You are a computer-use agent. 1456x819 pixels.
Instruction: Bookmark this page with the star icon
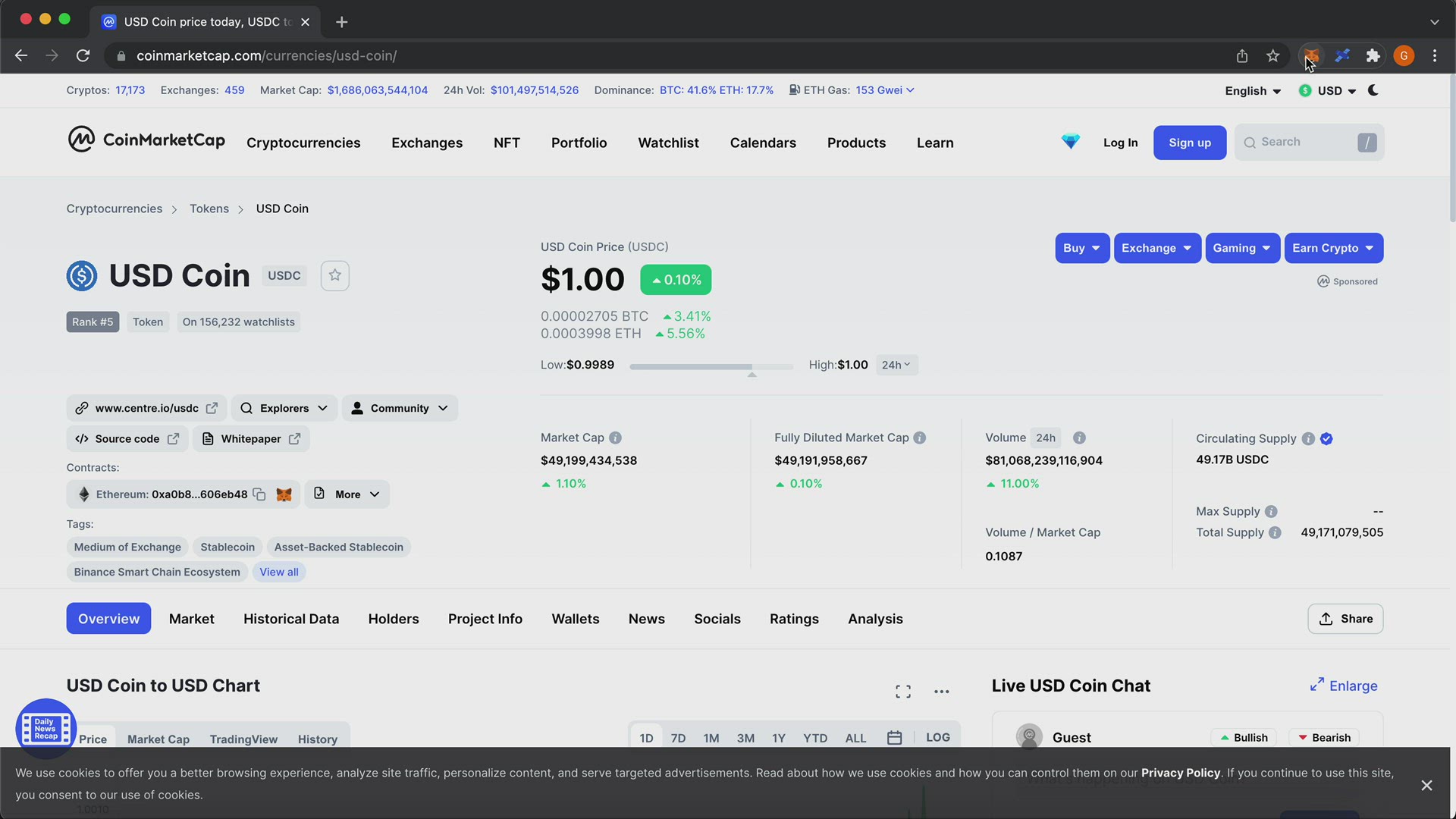(x=1273, y=55)
